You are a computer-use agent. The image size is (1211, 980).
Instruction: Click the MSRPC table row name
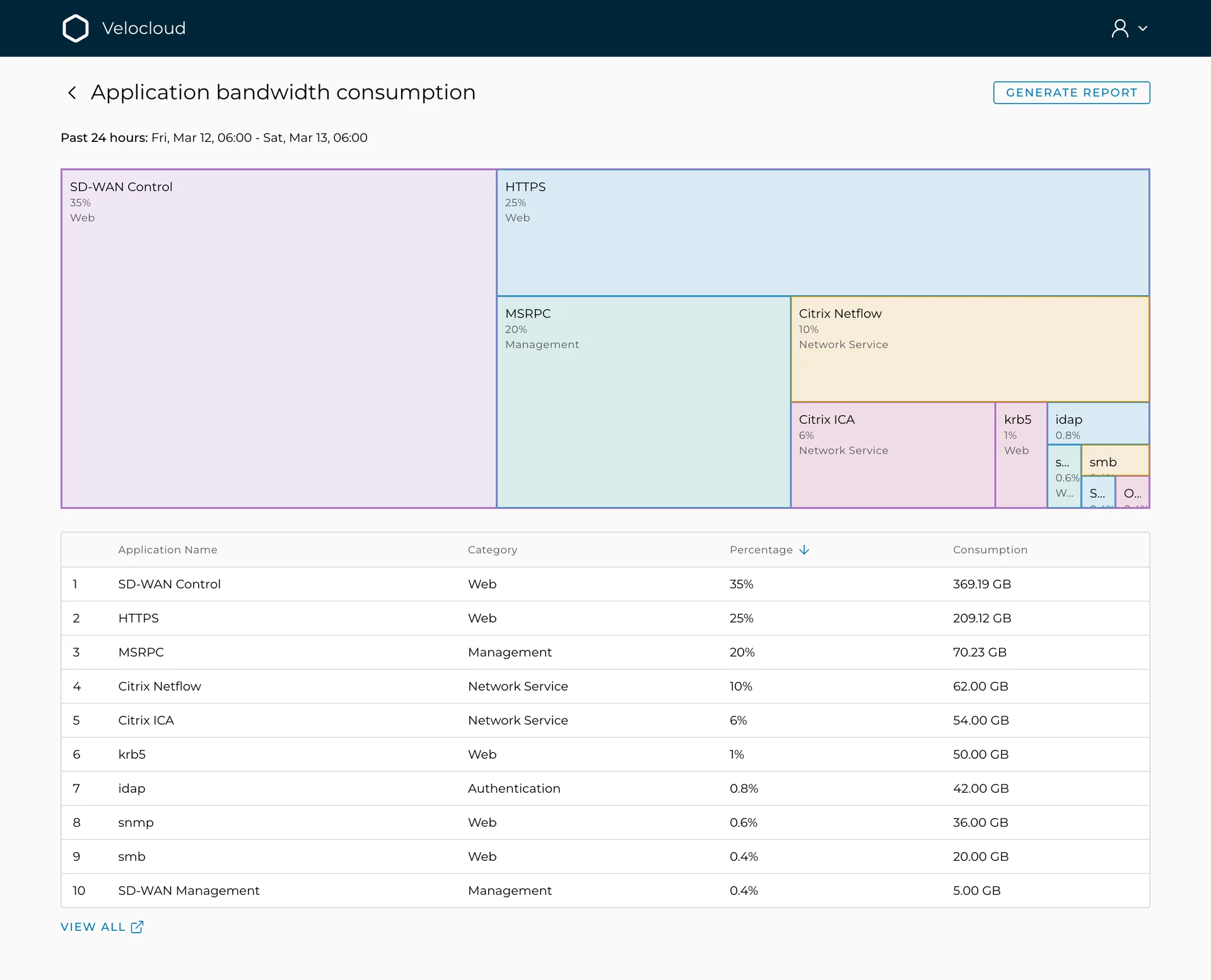(141, 652)
